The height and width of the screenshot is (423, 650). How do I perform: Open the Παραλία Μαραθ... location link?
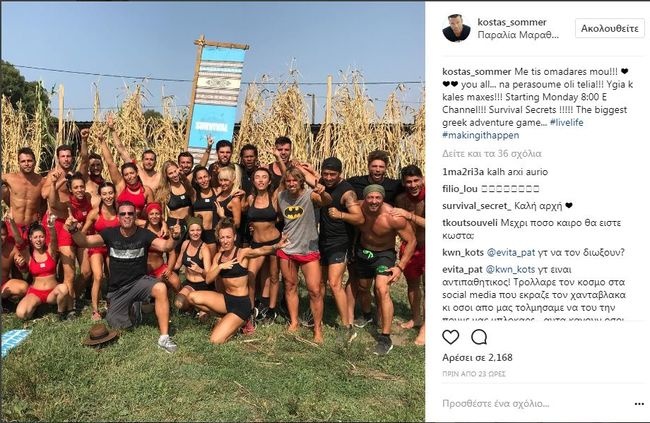click(x=518, y=35)
